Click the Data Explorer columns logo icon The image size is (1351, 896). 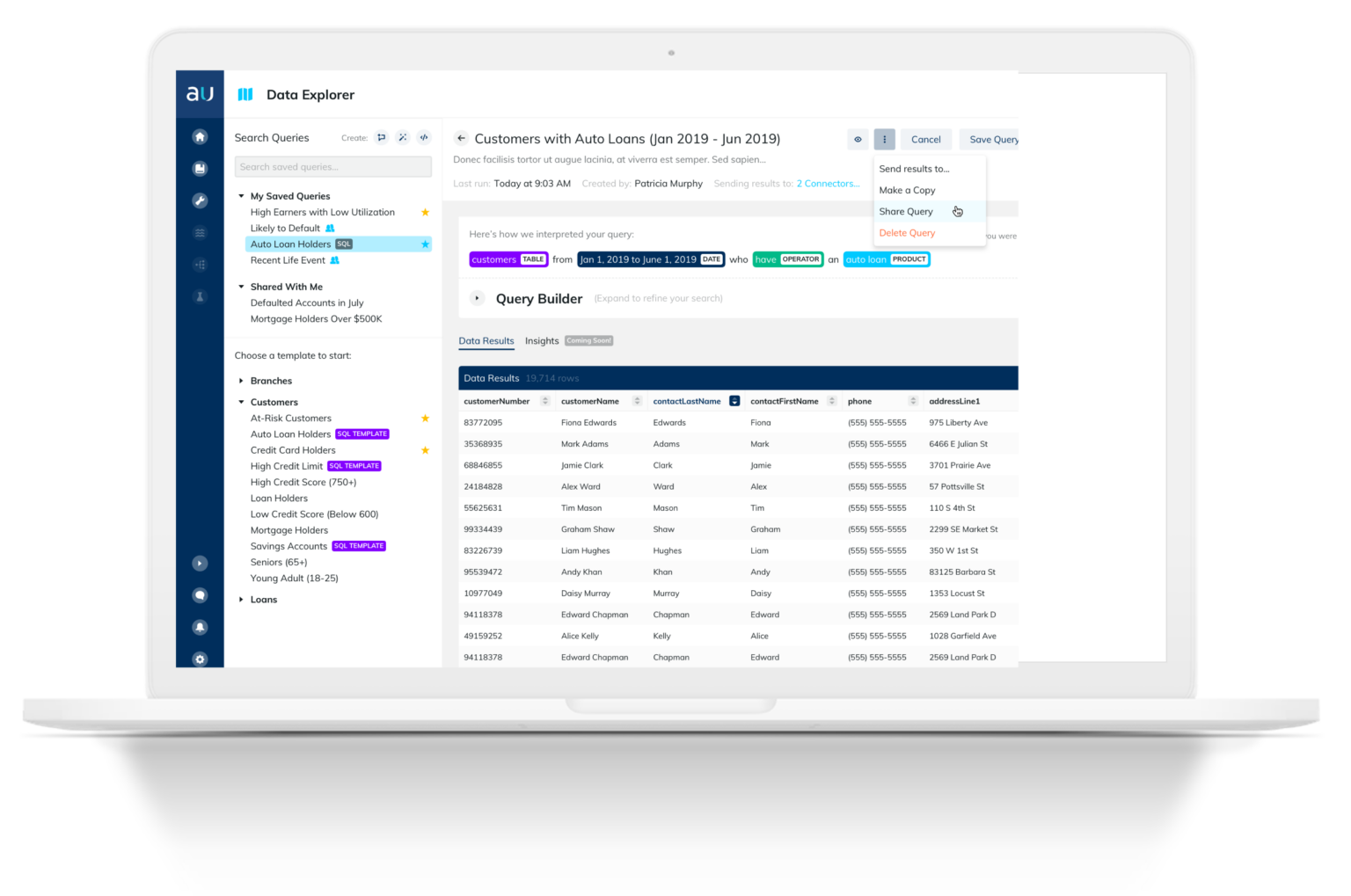click(x=245, y=94)
